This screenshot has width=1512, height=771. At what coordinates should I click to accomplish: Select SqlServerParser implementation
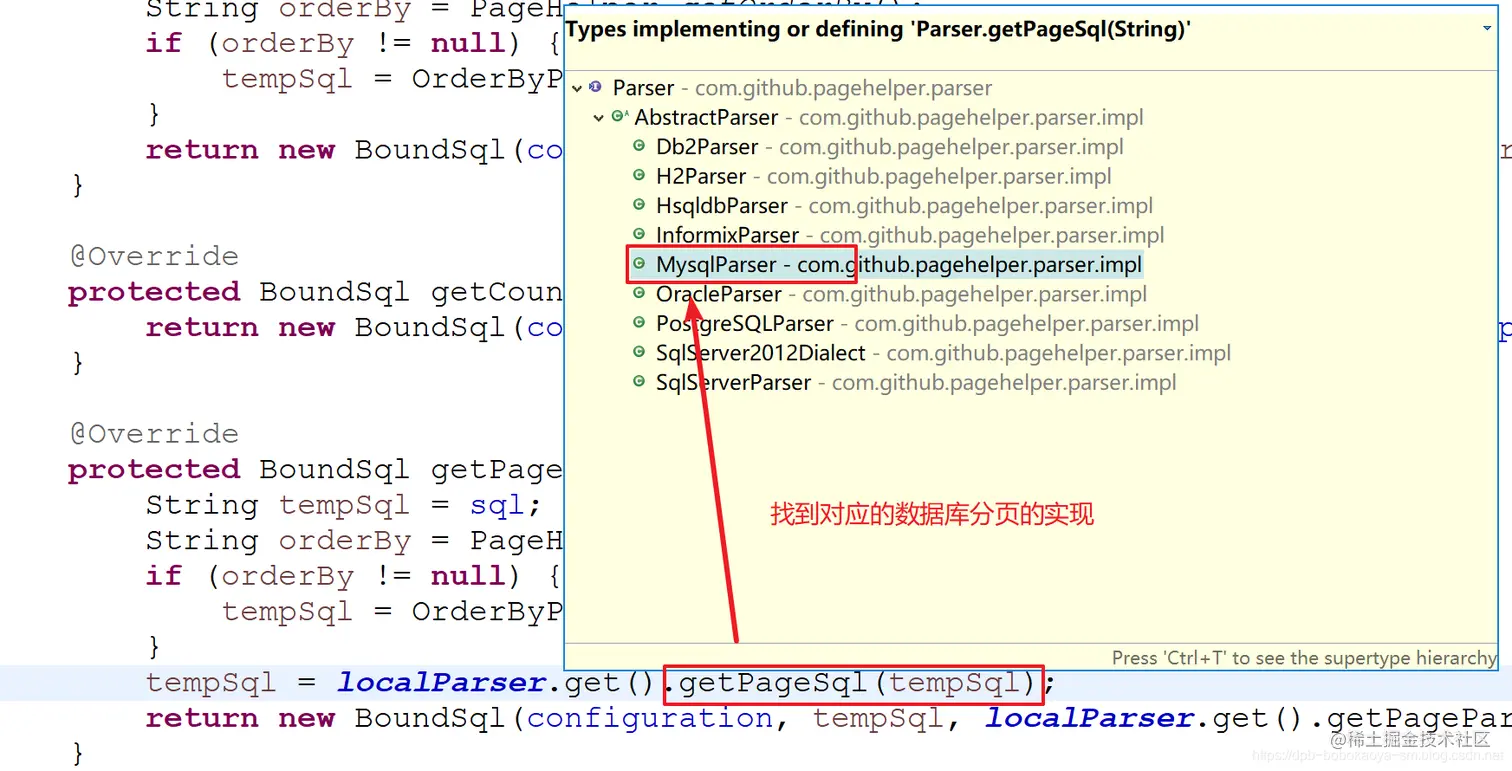[x=916, y=383]
